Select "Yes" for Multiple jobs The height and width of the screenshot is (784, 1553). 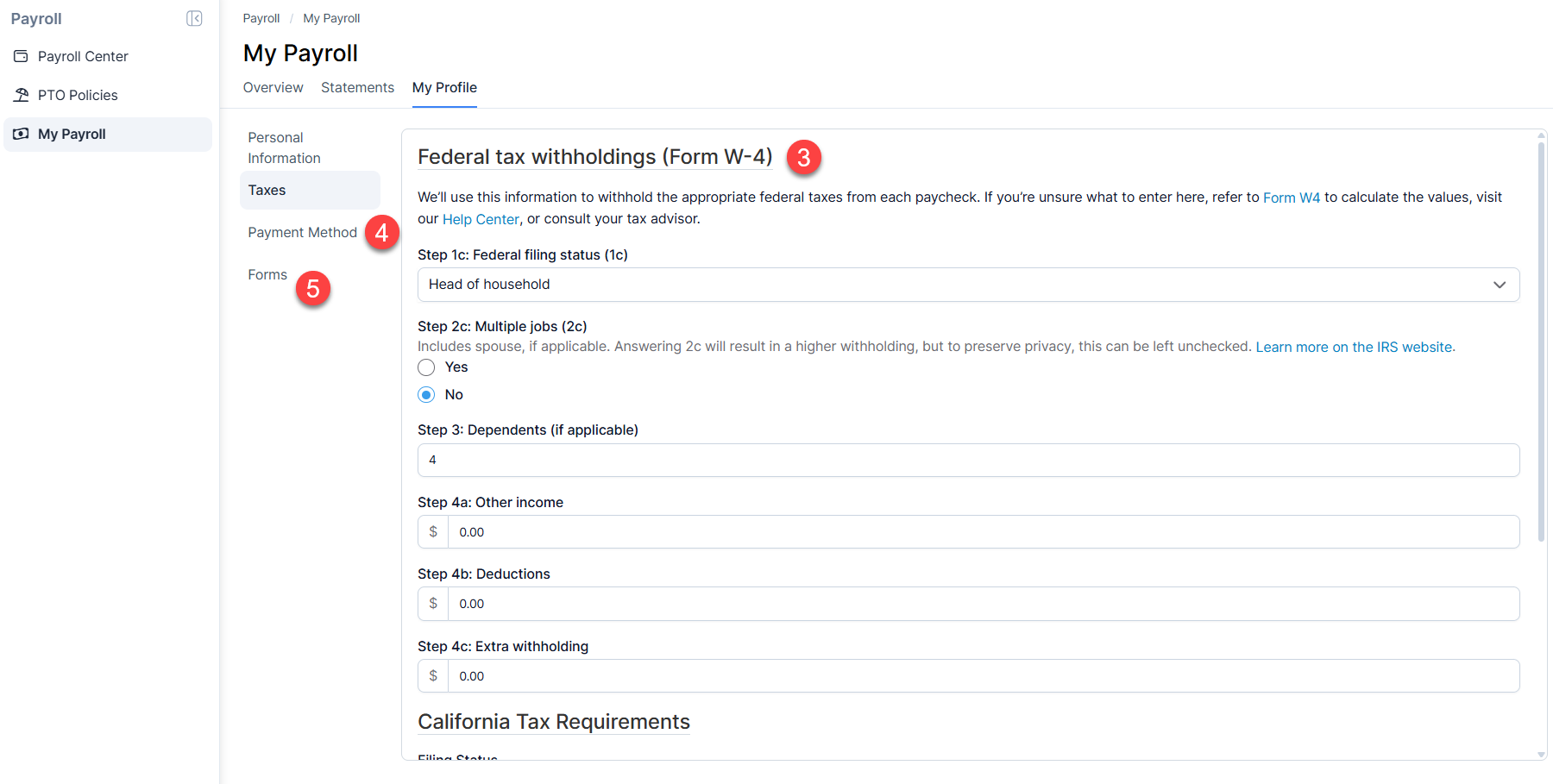pyautogui.click(x=425, y=367)
